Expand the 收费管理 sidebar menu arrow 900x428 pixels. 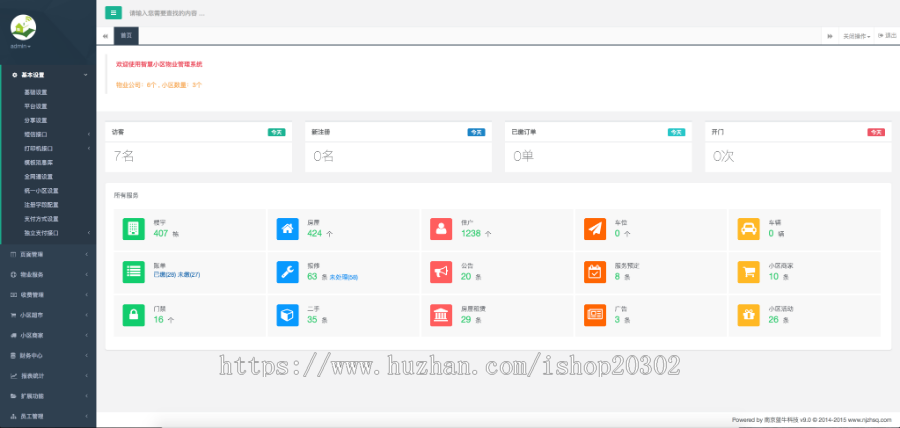coord(86,295)
